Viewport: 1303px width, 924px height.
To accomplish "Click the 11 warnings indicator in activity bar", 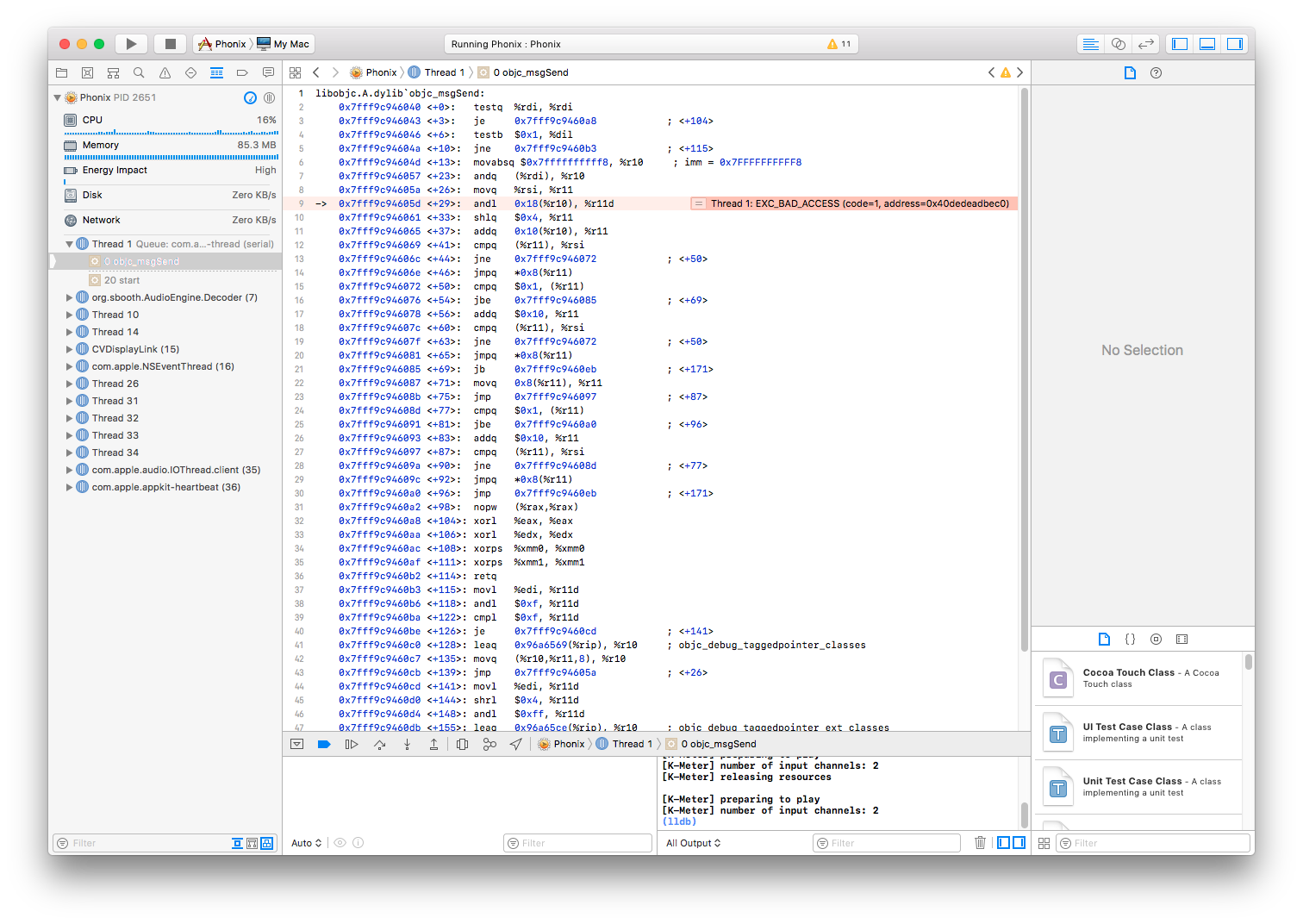I will (839, 44).
